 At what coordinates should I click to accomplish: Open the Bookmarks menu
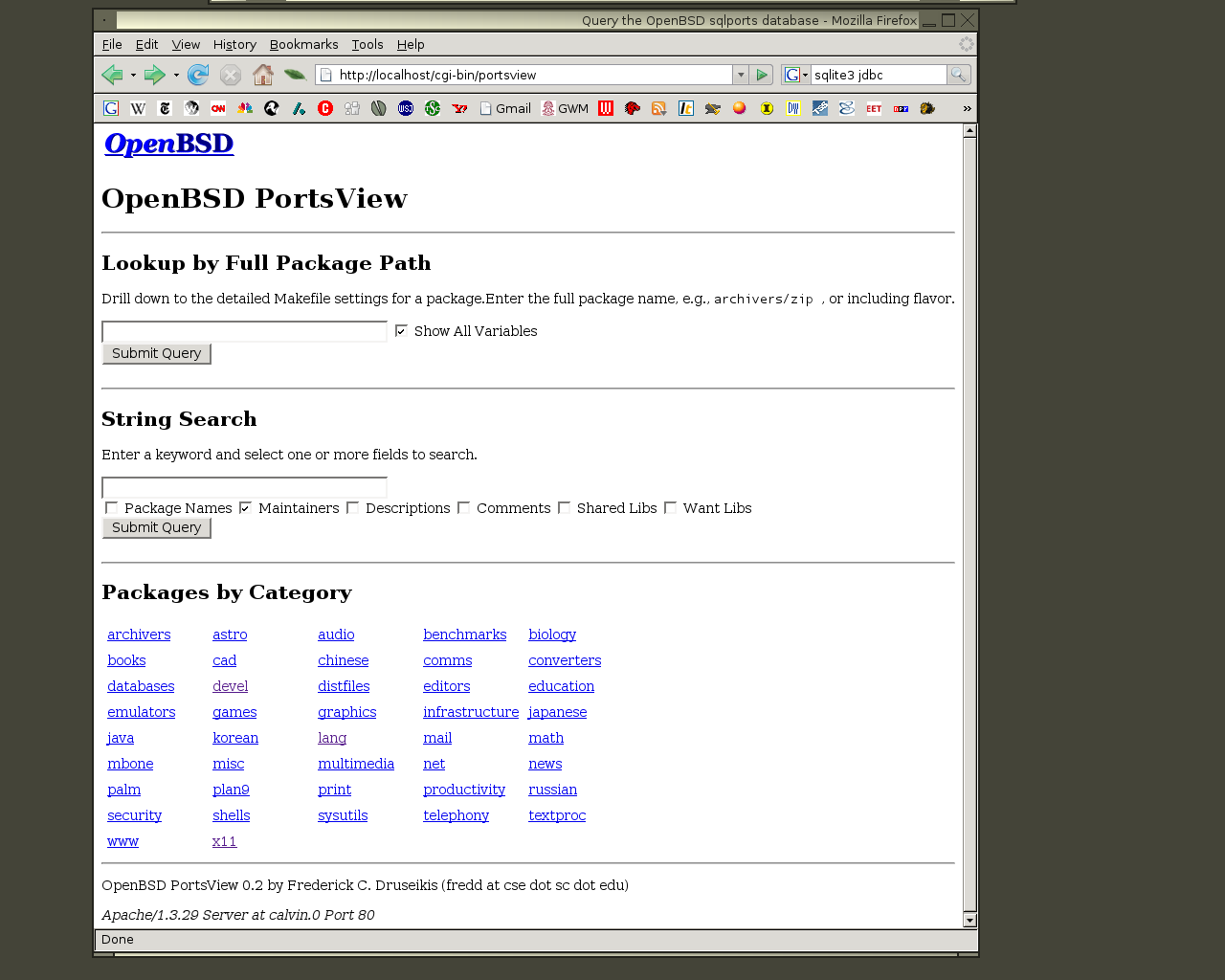tap(303, 44)
